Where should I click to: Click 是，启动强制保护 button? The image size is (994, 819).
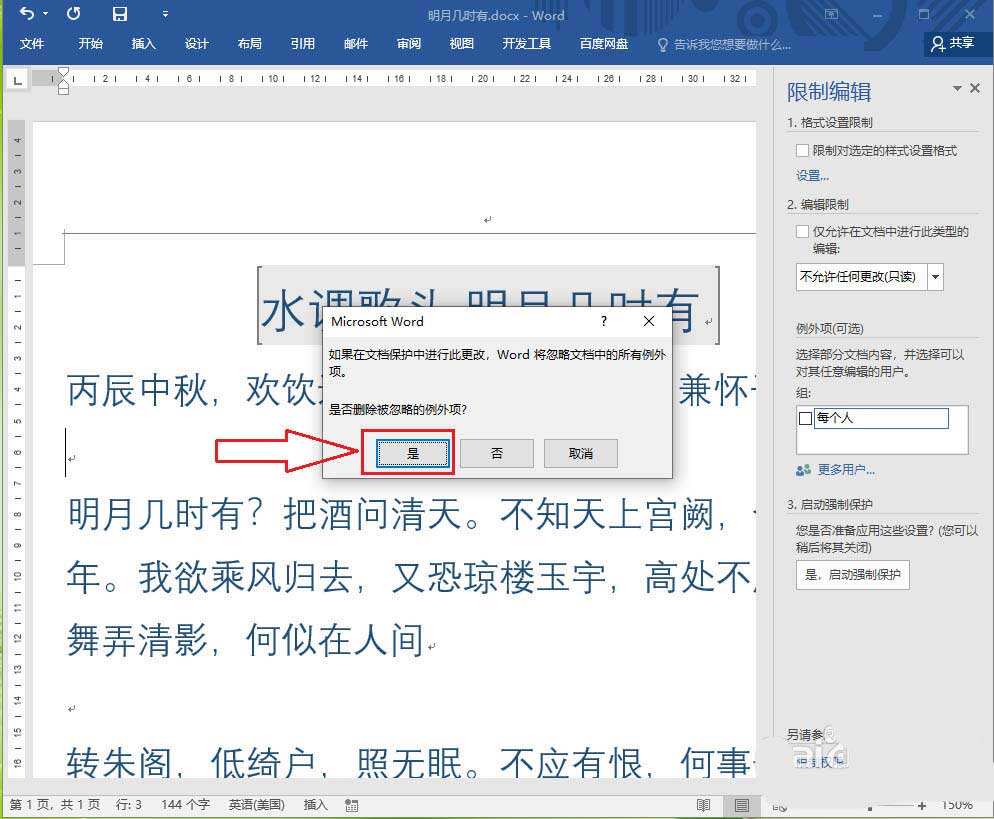tap(853, 575)
